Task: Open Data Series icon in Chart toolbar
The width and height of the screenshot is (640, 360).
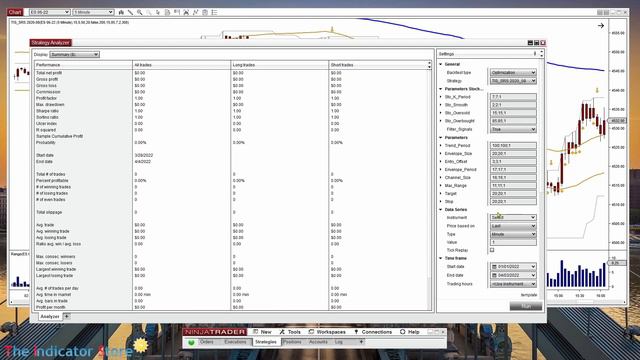Action: coord(205,12)
